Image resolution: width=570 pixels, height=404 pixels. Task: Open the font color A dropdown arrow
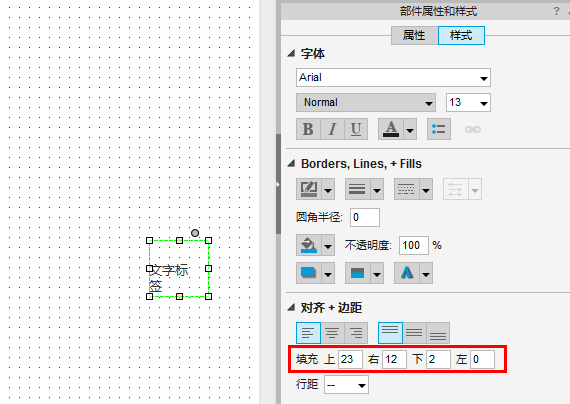[410, 129]
